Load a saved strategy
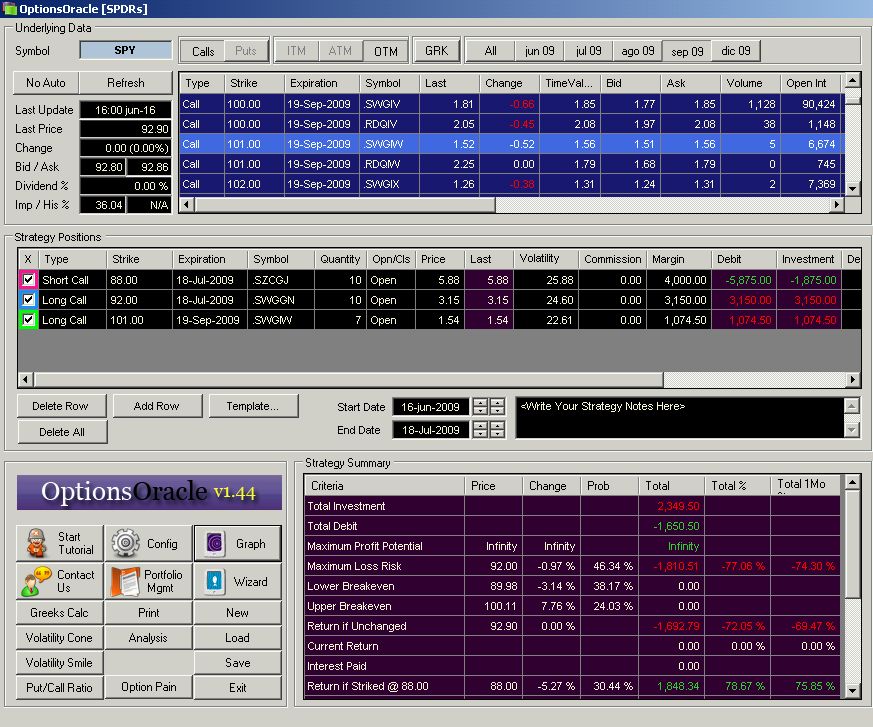 pos(238,638)
